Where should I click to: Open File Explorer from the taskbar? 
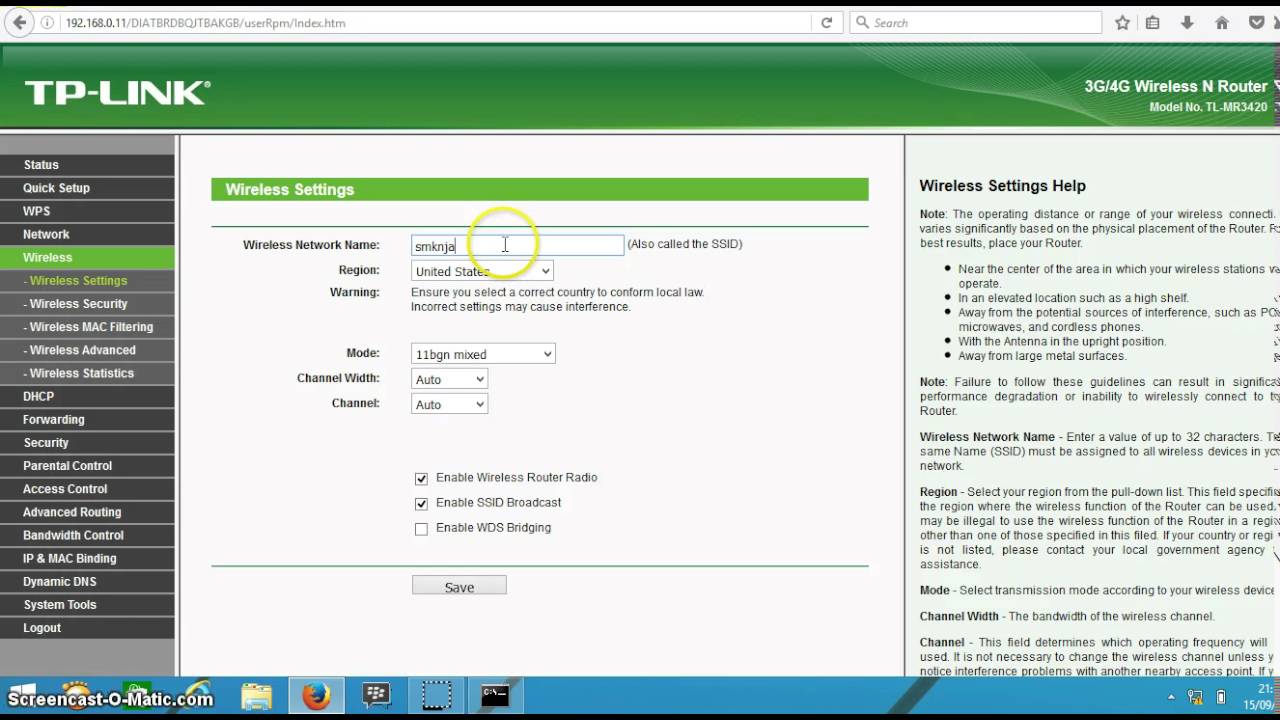[x=256, y=696]
